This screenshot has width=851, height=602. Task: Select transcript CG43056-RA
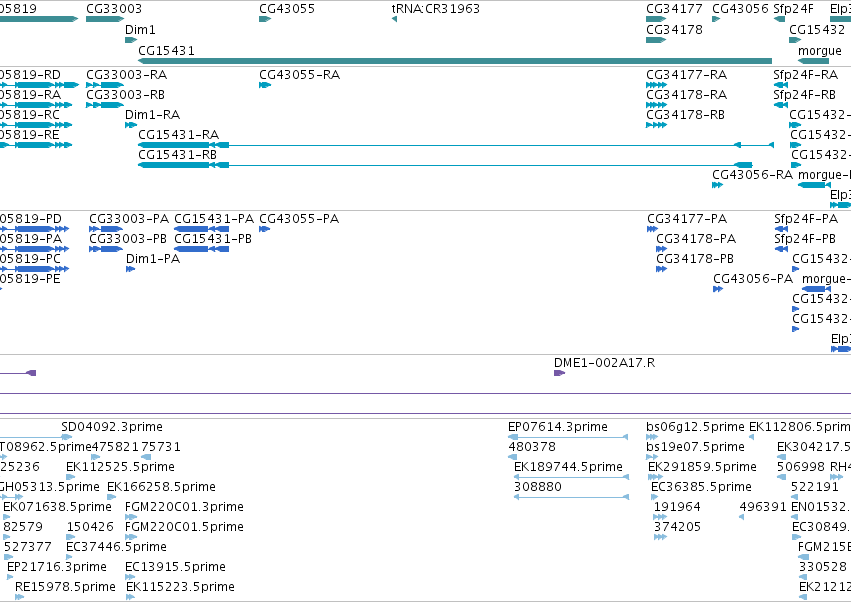pyautogui.click(x=752, y=175)
